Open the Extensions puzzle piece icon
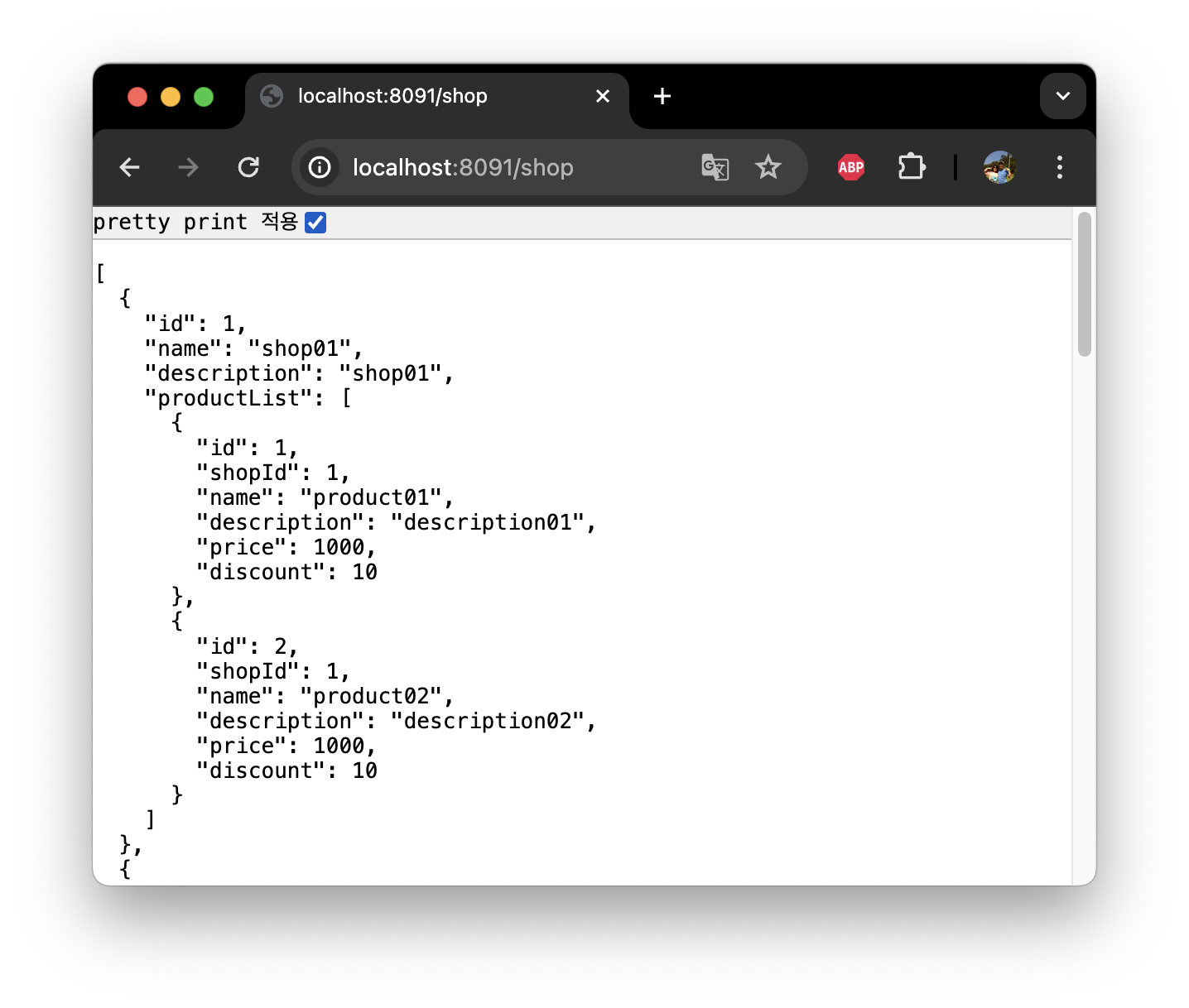The width and height of the screenshot is (1189, 1008). tap(911, 166)
